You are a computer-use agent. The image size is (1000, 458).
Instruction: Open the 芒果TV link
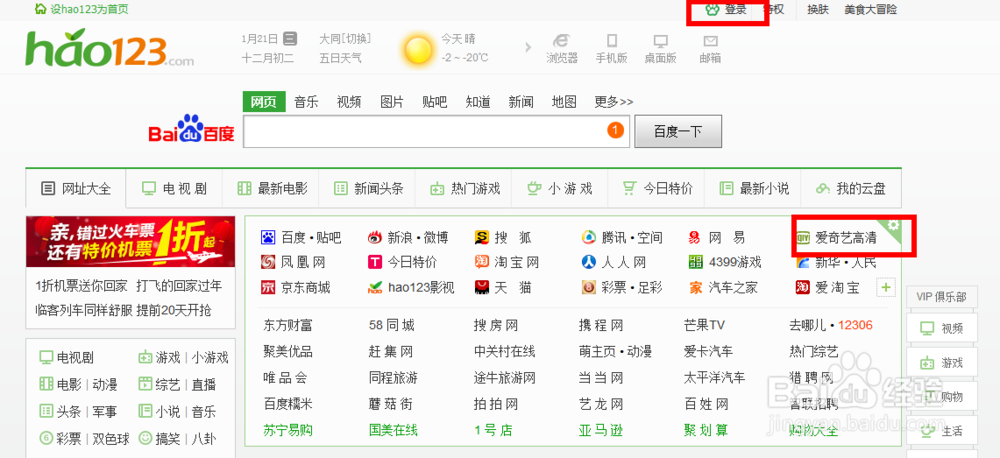[x=705, y=325]
